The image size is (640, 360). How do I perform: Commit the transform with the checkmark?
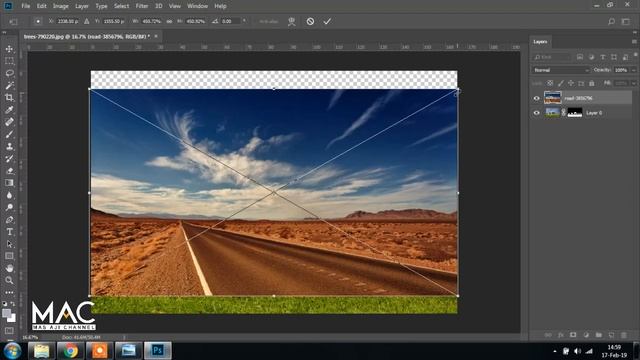pos(327,21)
